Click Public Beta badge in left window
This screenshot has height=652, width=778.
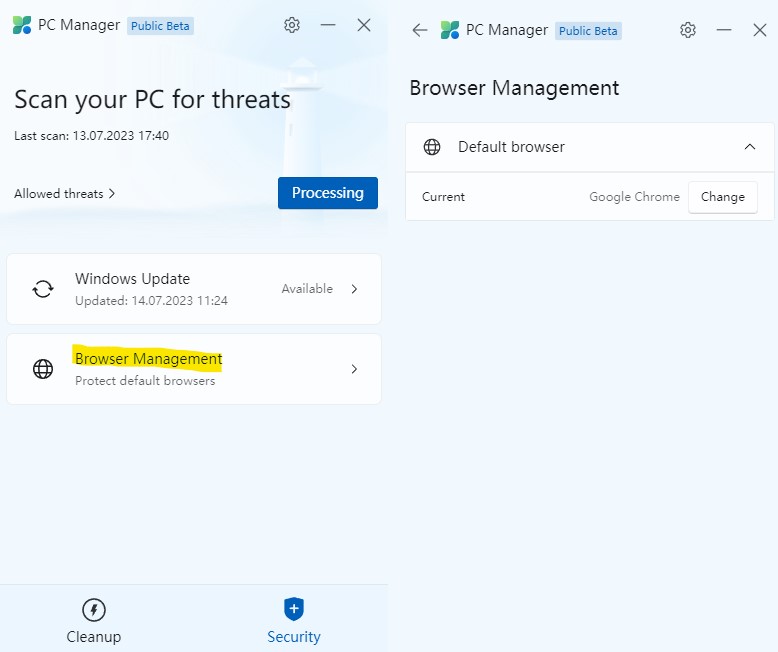point(160,26)
